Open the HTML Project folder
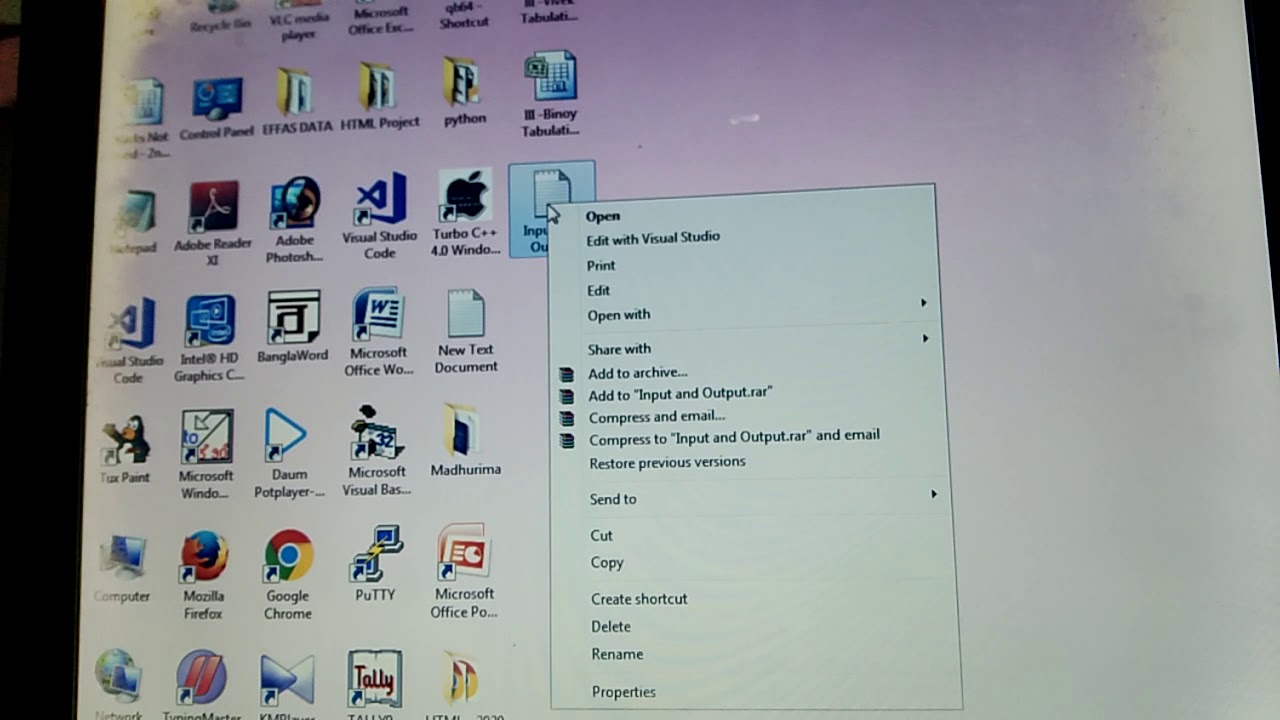Image resolution: width=1280 pixels, height=720 pixels. tap(379, 98)
